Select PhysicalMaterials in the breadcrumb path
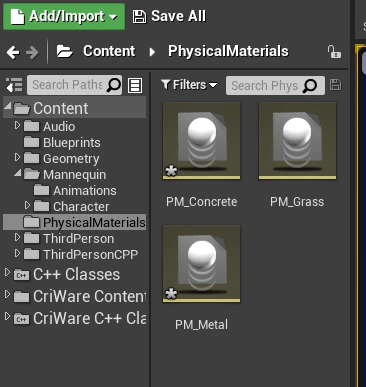The width and height of the screenshot is (366, 387). [x=228, y=51]
